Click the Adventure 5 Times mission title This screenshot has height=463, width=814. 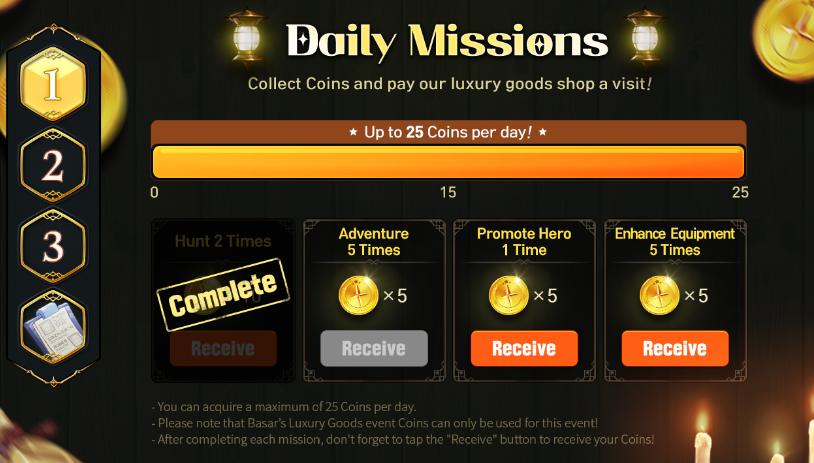tap(374, 242)
